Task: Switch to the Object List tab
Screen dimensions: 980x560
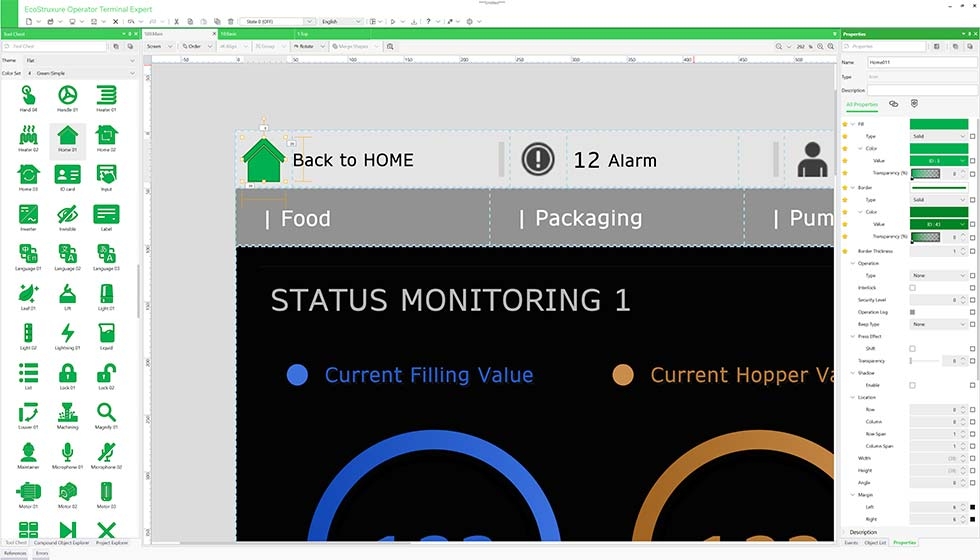Action: click(x=875, y=542)
